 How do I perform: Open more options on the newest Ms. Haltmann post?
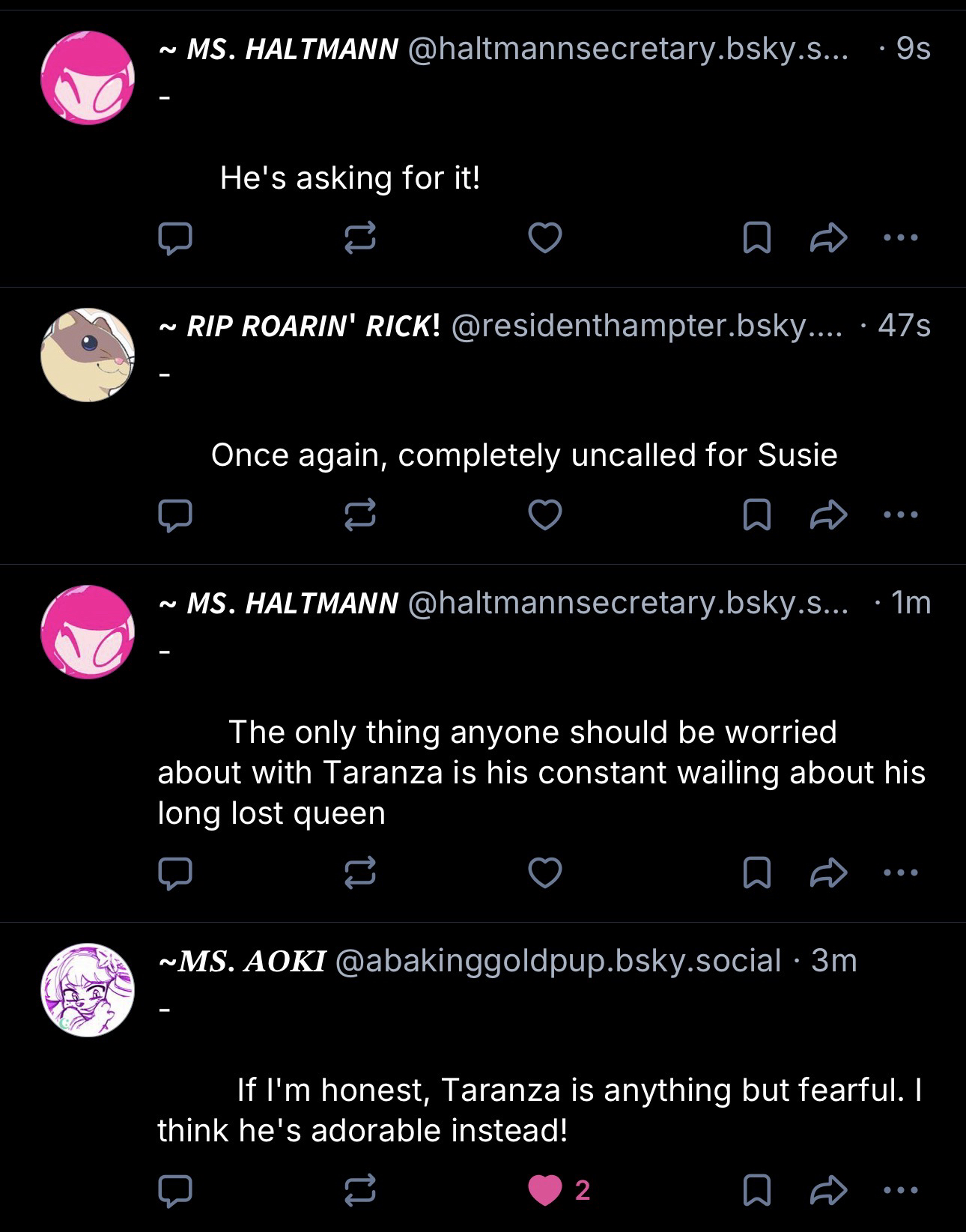[x=899, y=238]
